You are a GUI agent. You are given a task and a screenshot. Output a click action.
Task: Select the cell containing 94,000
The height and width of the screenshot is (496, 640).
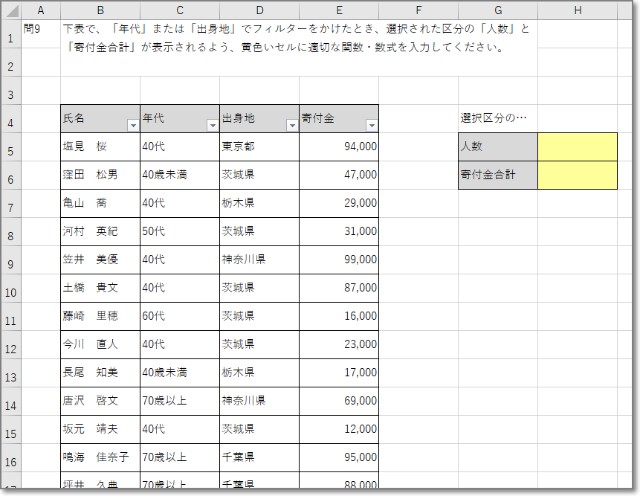pos(339,146)
